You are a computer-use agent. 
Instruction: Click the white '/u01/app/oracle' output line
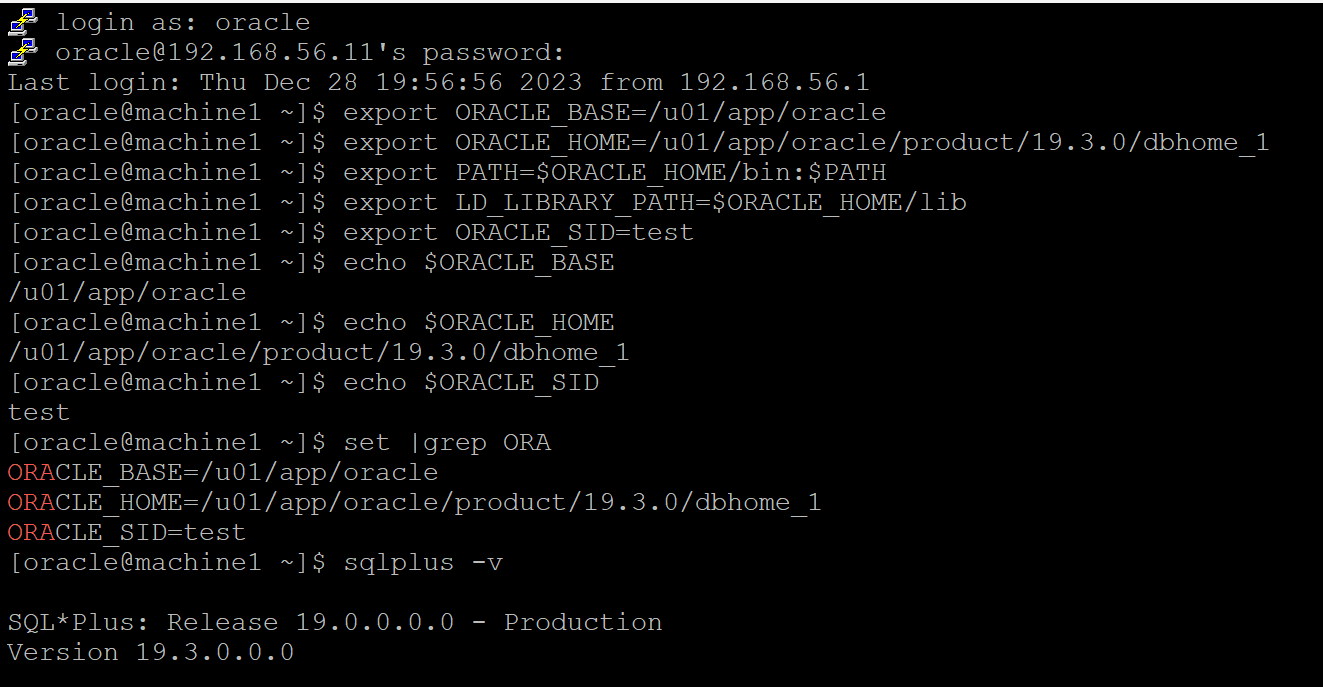click(127, 292)
